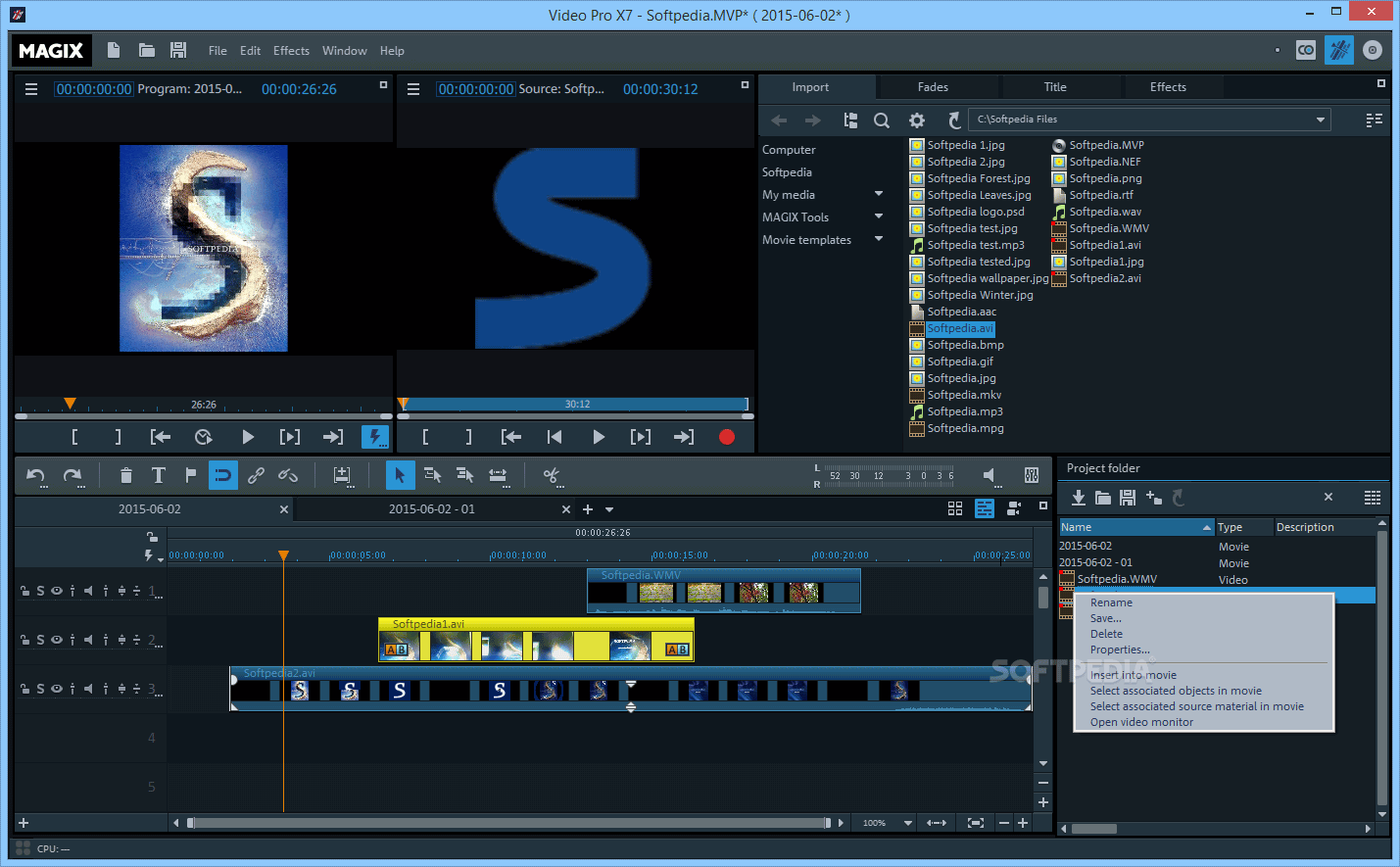Add new folder in Project folder panel
1400x867 pixels.
pos(1153,498)
